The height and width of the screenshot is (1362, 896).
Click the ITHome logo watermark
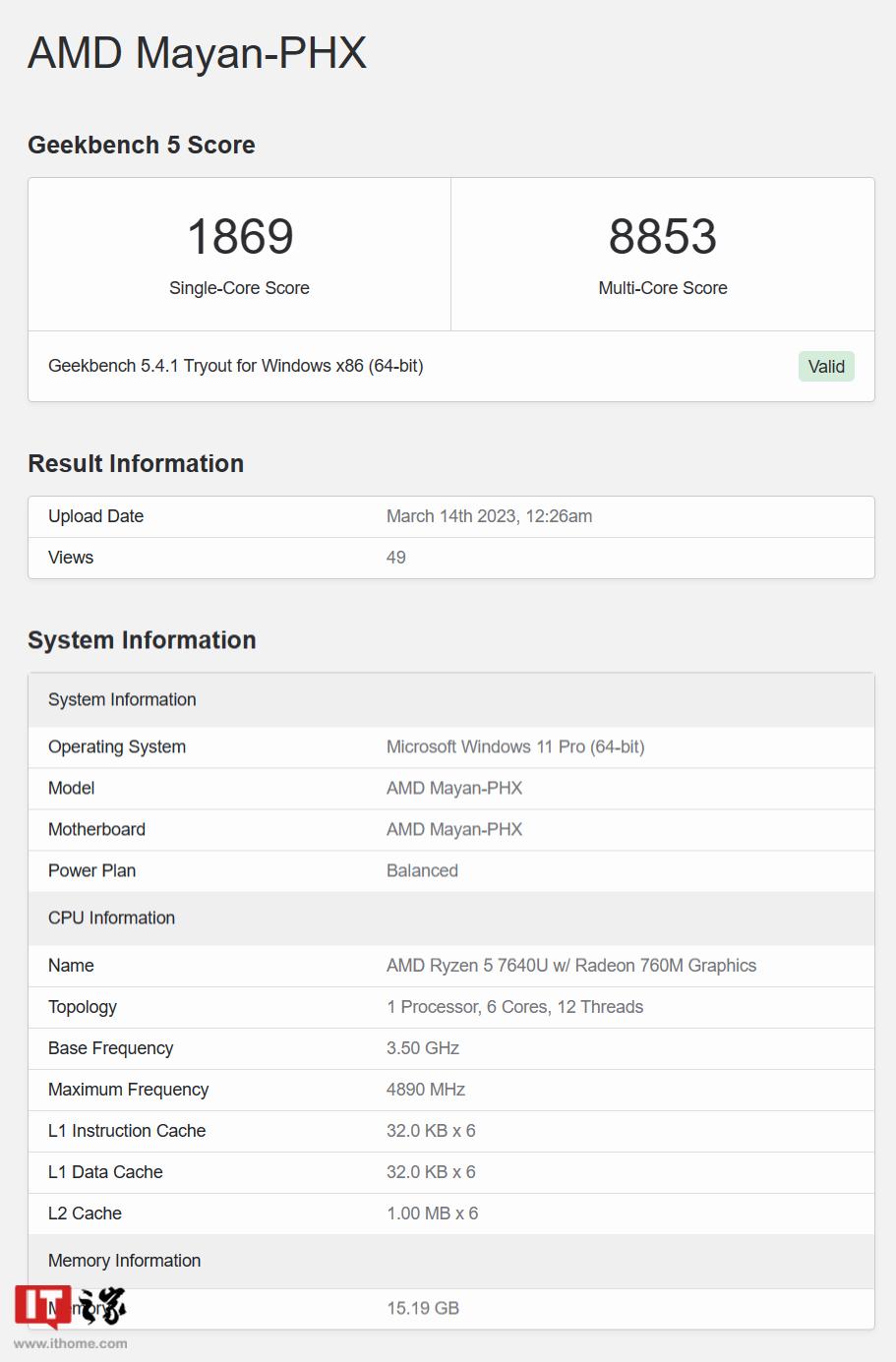pos(70,1307)
